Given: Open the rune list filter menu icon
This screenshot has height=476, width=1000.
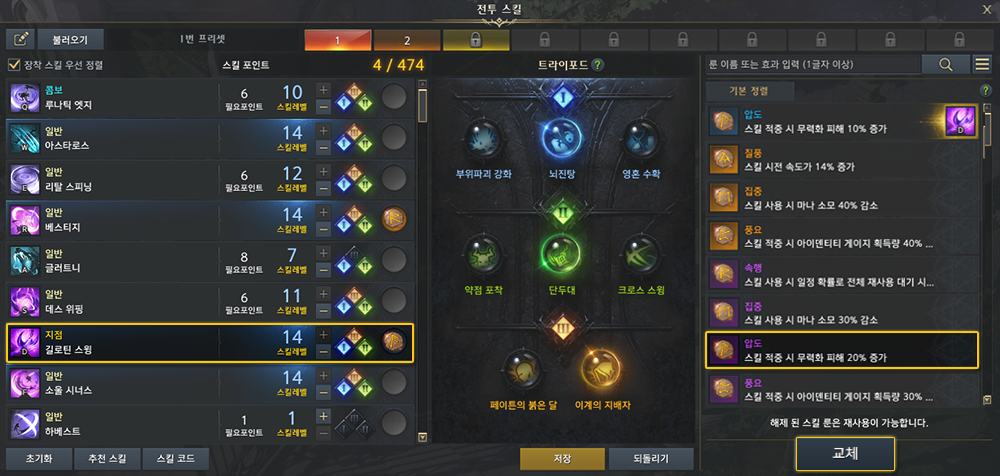Looking at the screenshot, I should coord(982,64).
